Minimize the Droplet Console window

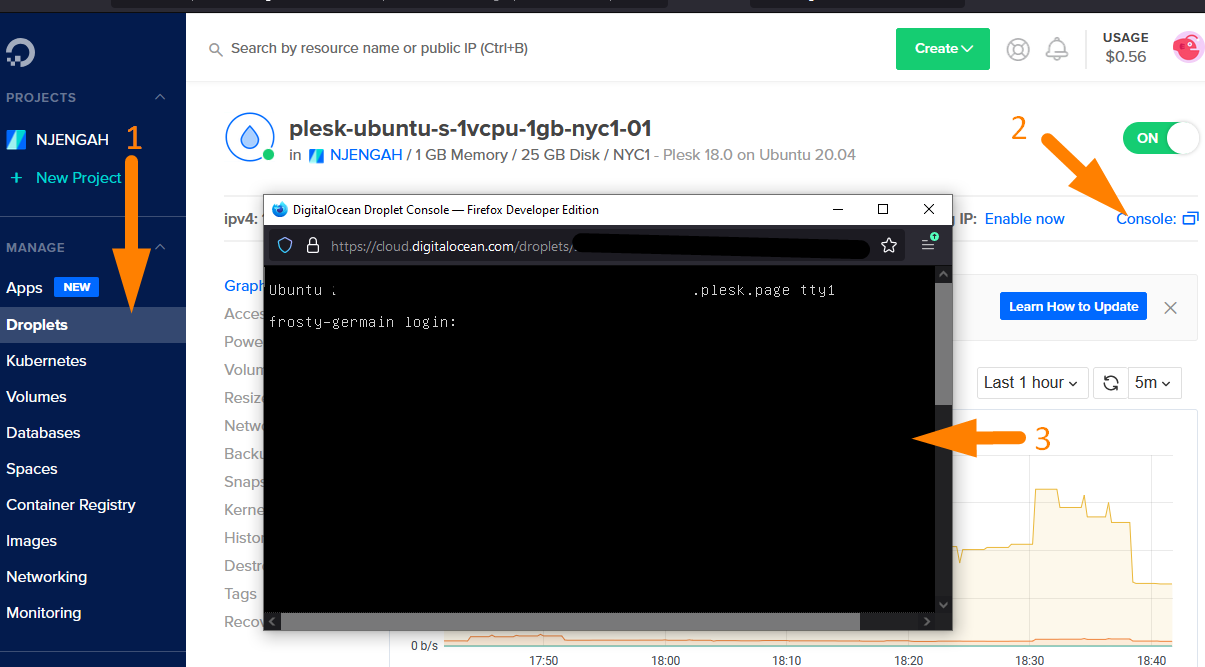pyautogui.click(x=836, y=209)
